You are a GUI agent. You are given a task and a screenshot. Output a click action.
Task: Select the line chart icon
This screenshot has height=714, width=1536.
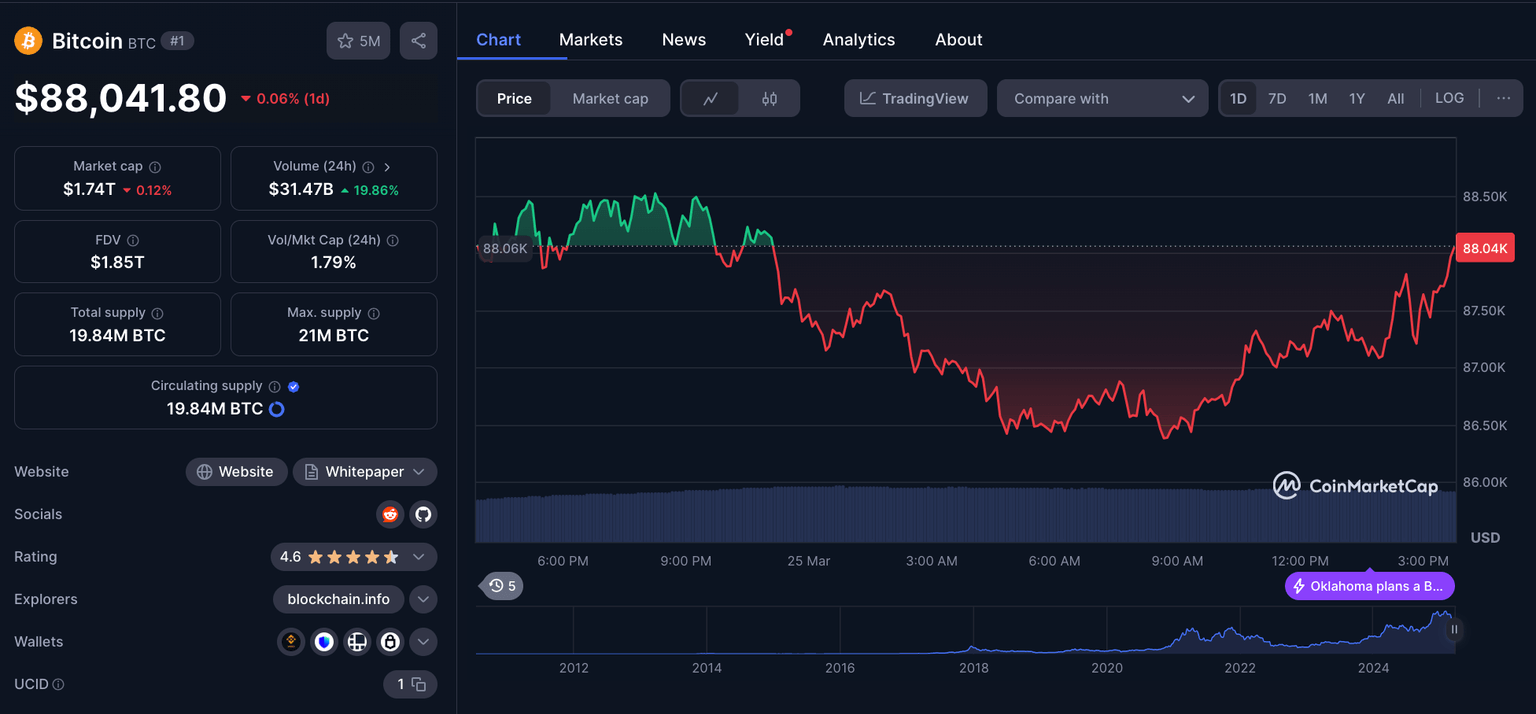711,99
